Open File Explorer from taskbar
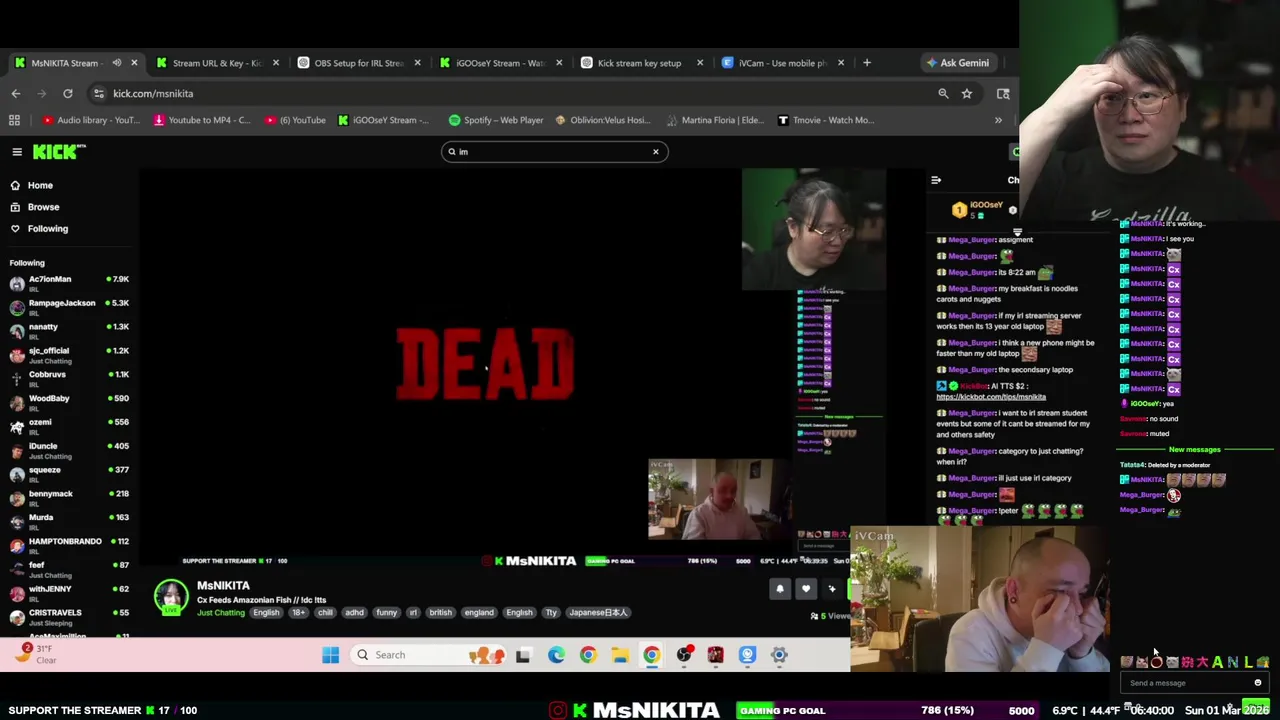Viewport: 1280px width, 720px height. 620,655
